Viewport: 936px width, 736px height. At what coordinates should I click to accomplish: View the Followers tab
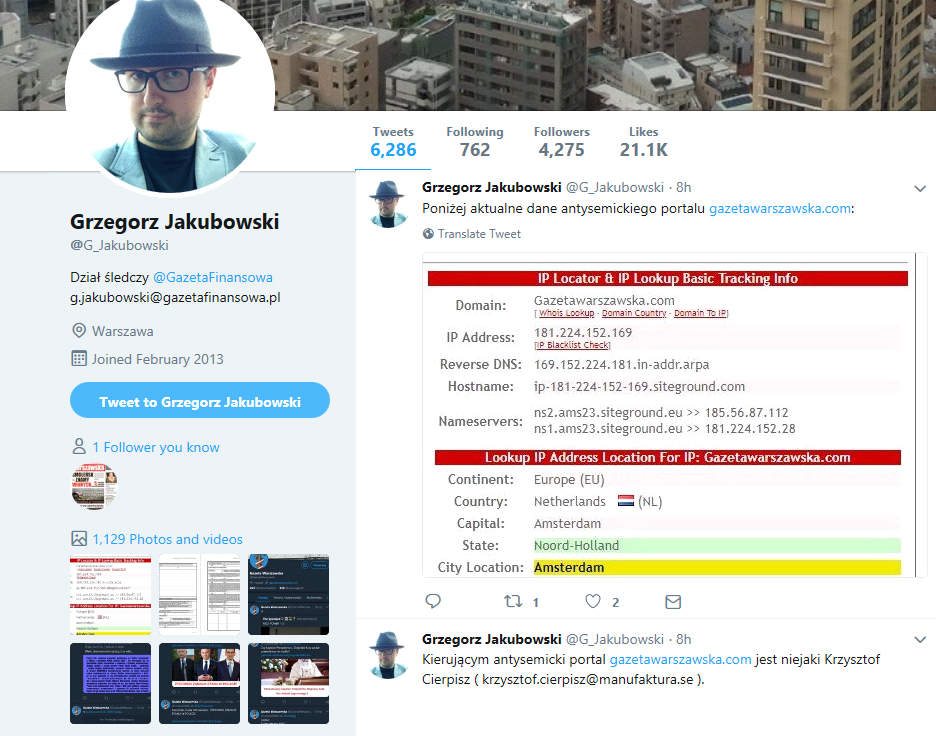coord(561,141)
